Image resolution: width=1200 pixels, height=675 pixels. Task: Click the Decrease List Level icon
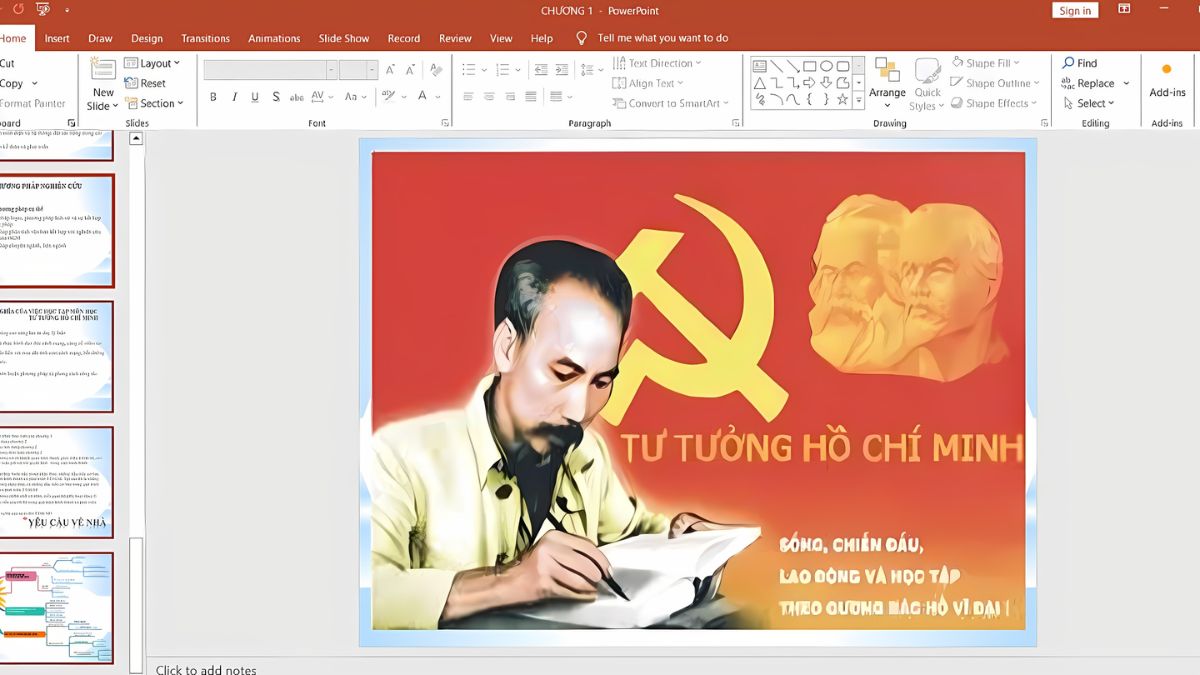pyautogui.click(x=541, y=70)
